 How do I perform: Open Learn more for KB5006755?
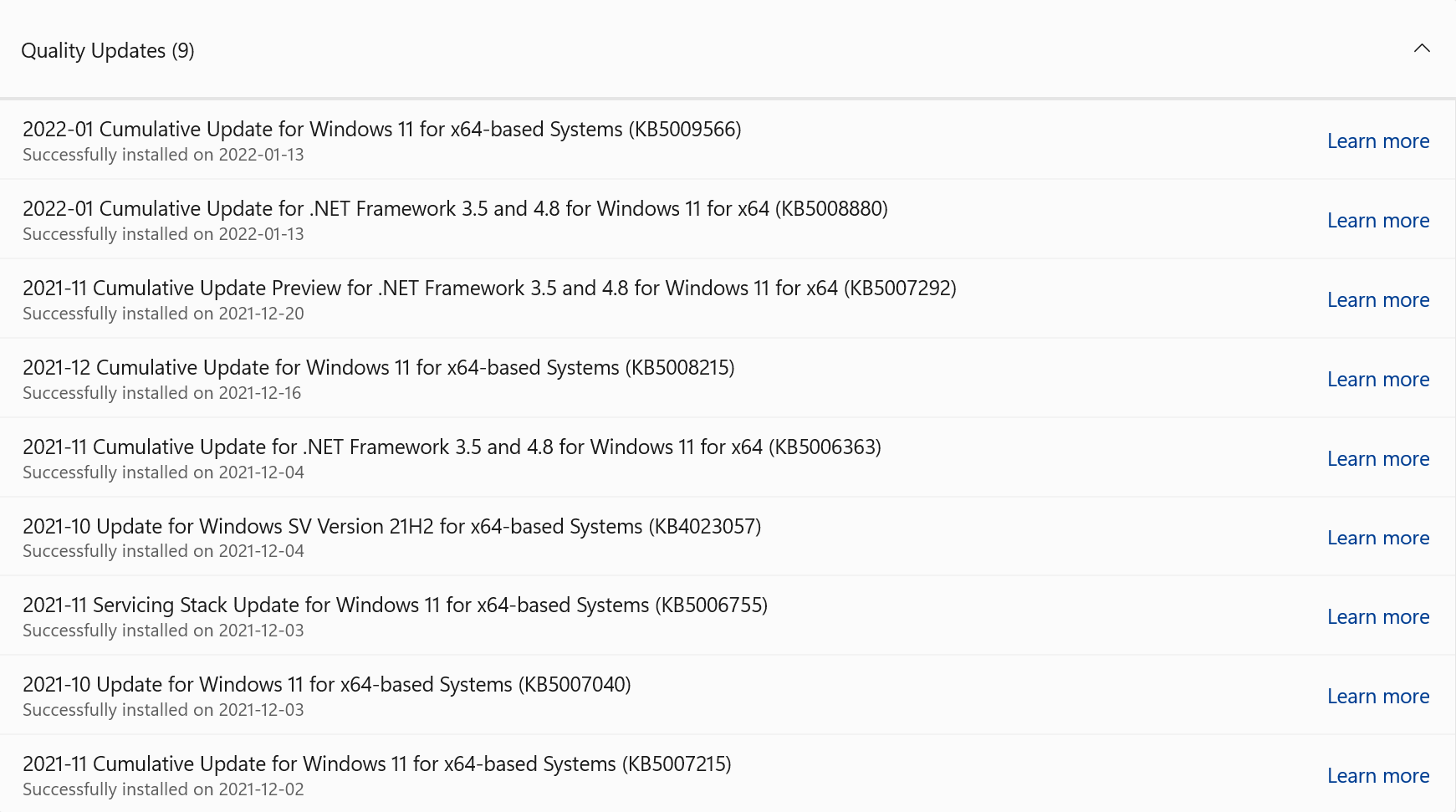pyautogui.click(x=1378, y=617)
